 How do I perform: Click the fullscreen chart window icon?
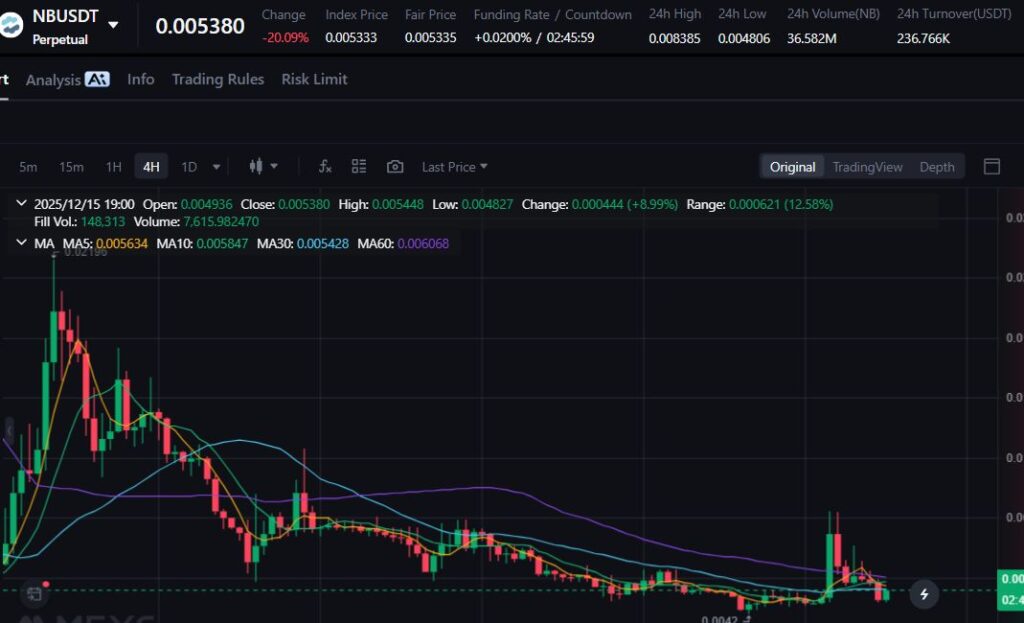coord(991,167)
